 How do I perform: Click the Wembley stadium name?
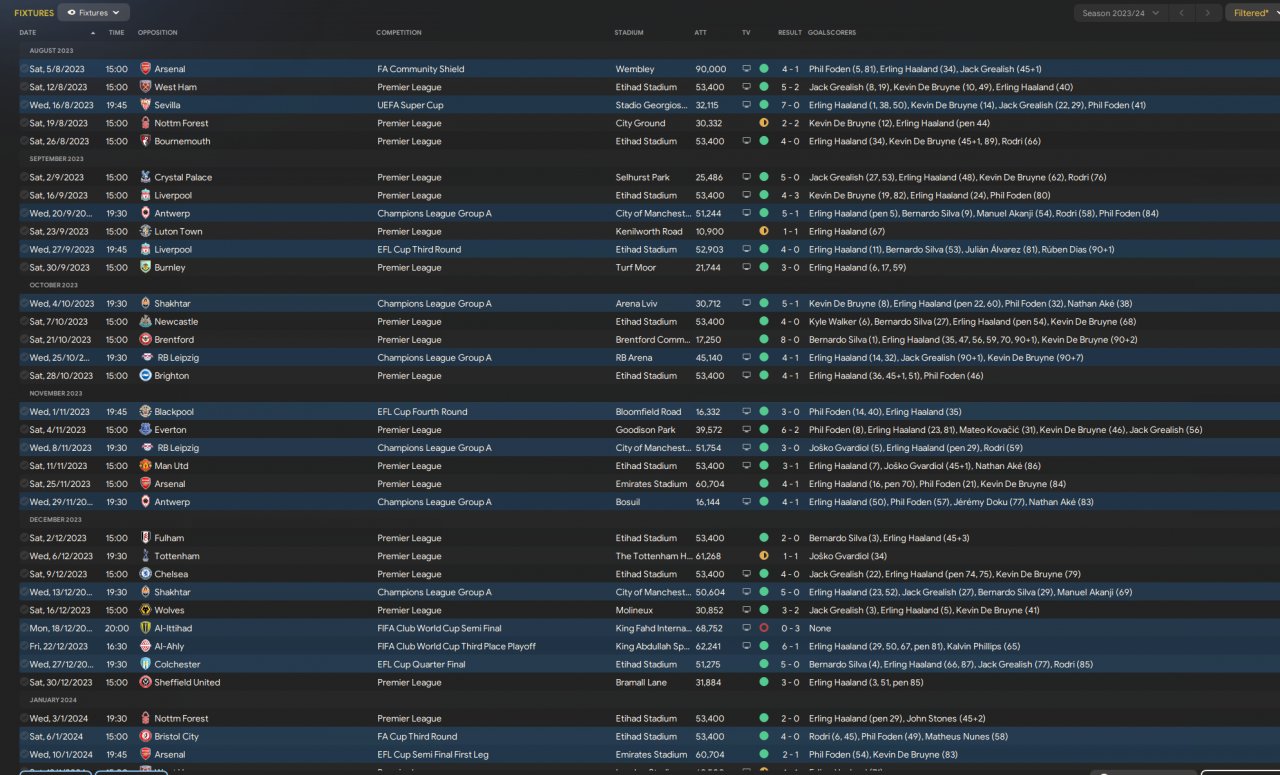tap(635, 69)
